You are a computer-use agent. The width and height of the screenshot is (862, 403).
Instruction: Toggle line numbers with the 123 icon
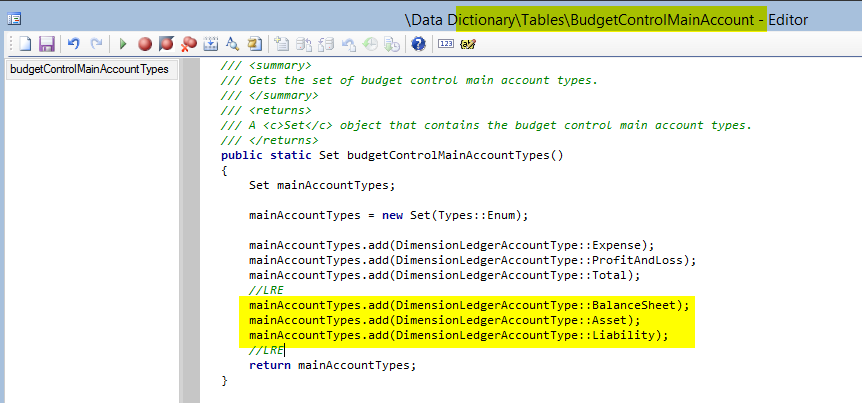coord(446,44)
